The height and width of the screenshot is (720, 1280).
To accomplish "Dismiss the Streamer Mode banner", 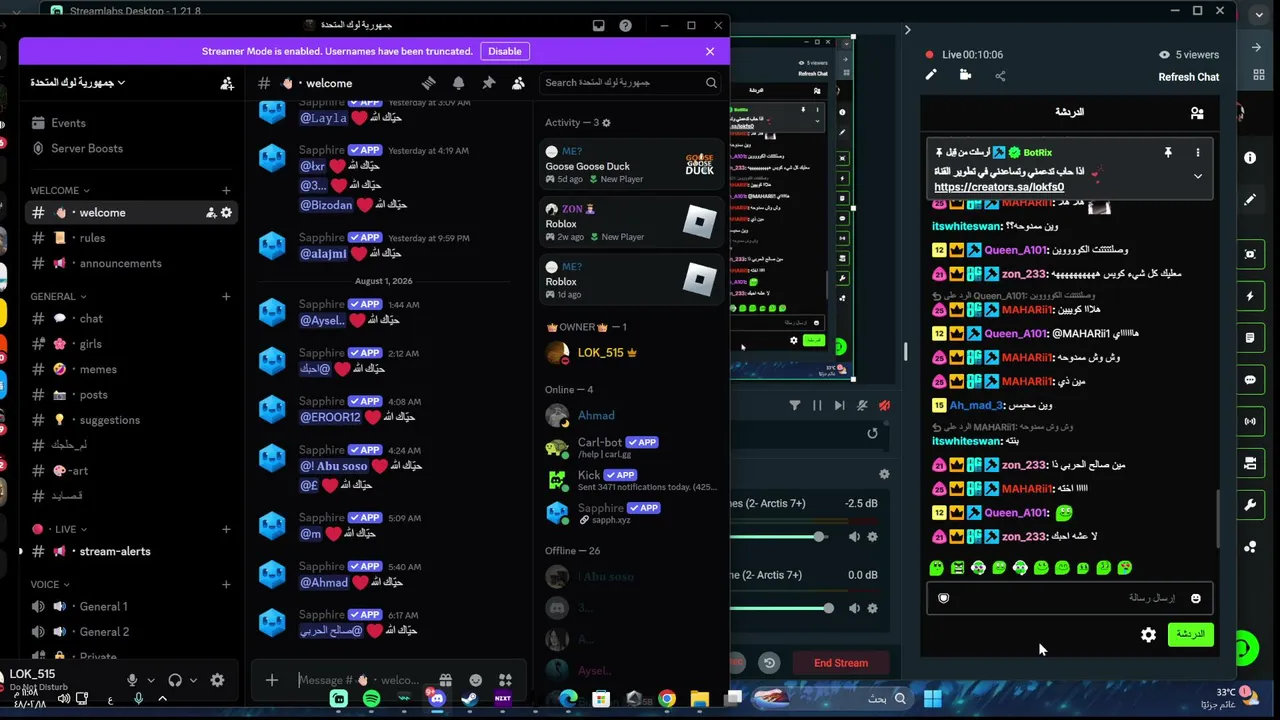I will tap(710, 51).
